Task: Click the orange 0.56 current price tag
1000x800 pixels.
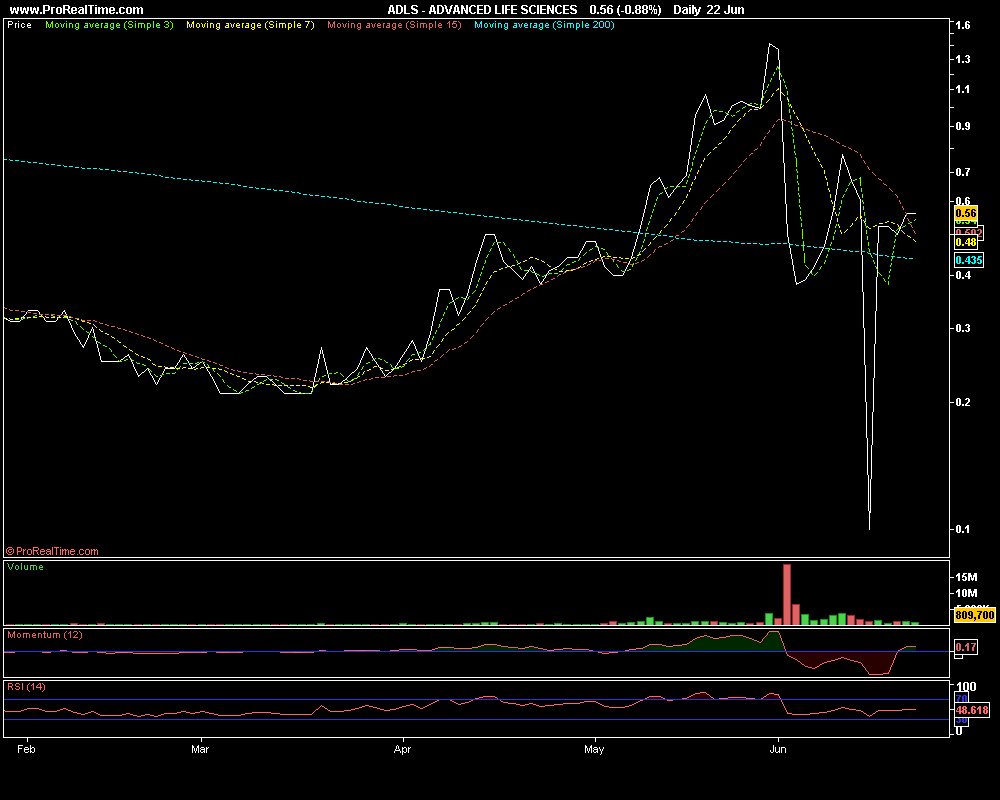Action: coord(966,213)
